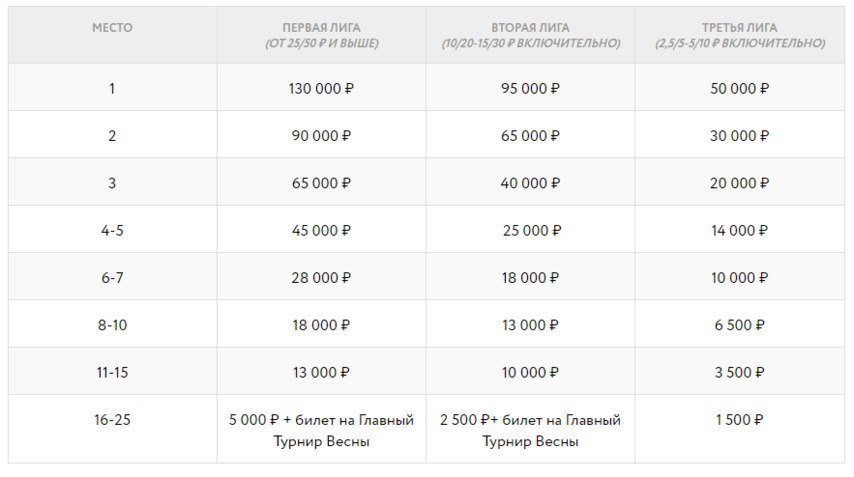Click the ТРЕТЬЯ ЛИГА column header
854x477 pixels.
pos(740,36)
